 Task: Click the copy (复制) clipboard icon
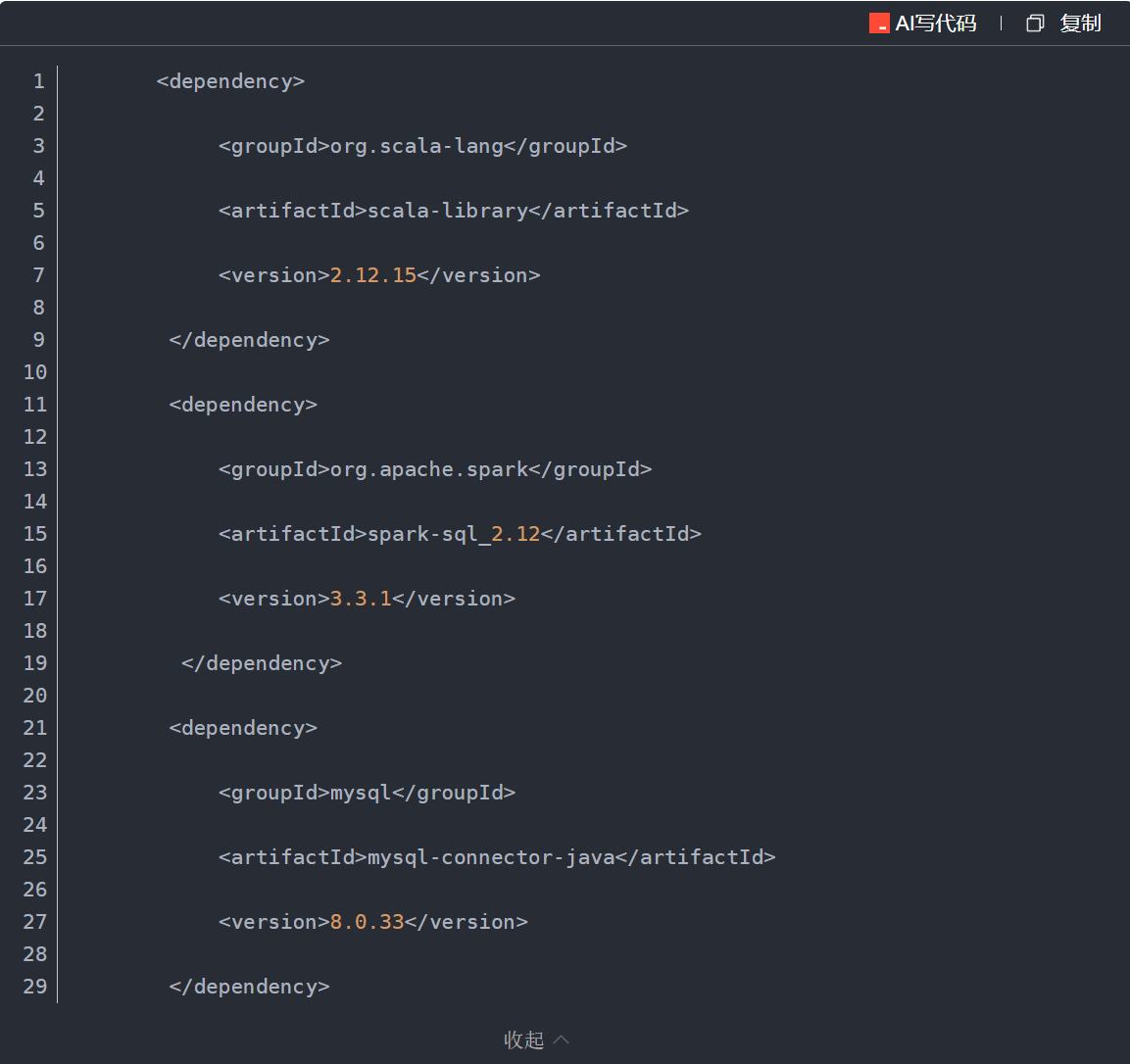coord(1035,23)
